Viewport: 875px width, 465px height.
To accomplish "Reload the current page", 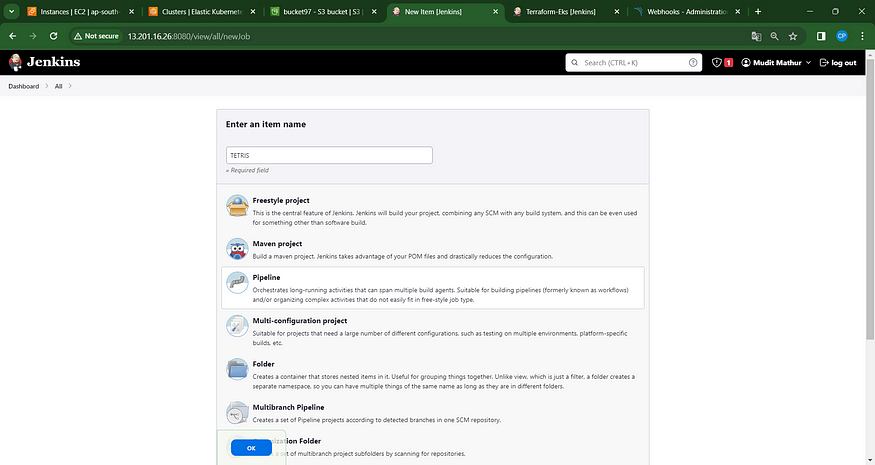I will point(54,36).
